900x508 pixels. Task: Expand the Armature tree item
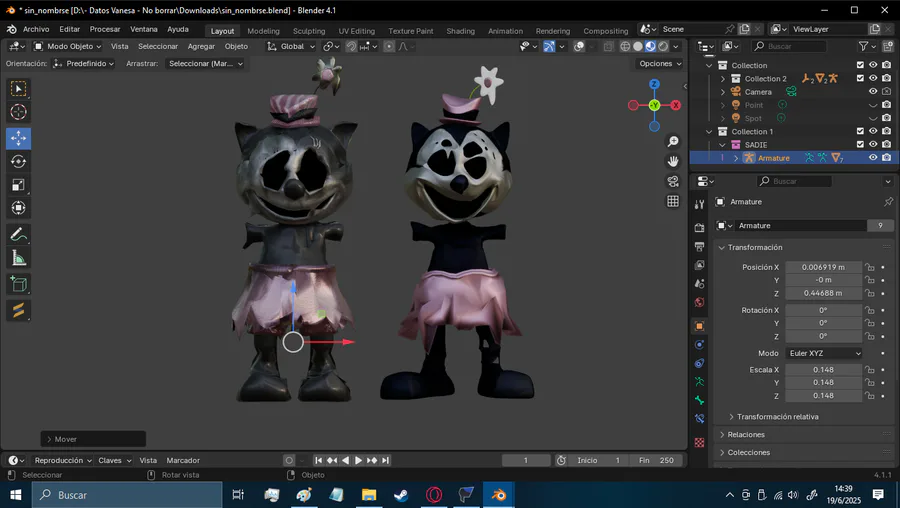tap(737, 158)
